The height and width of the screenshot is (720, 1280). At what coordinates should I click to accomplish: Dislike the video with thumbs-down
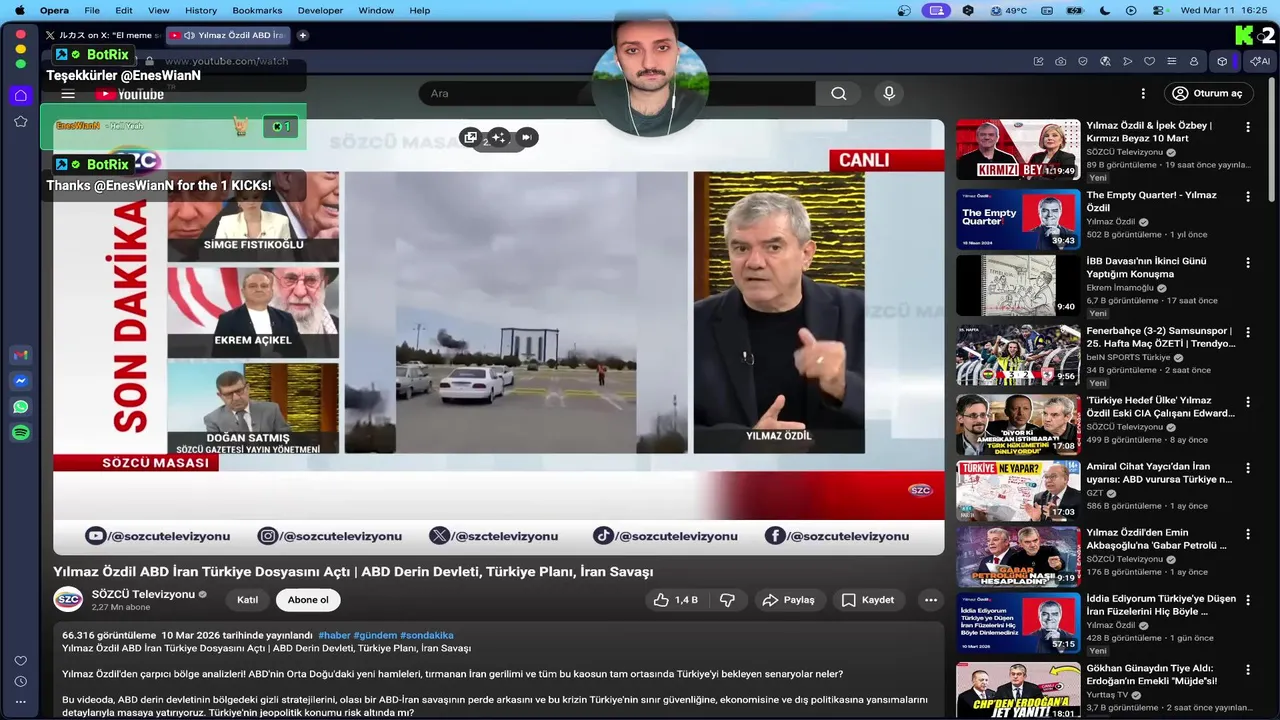[727, 600]
